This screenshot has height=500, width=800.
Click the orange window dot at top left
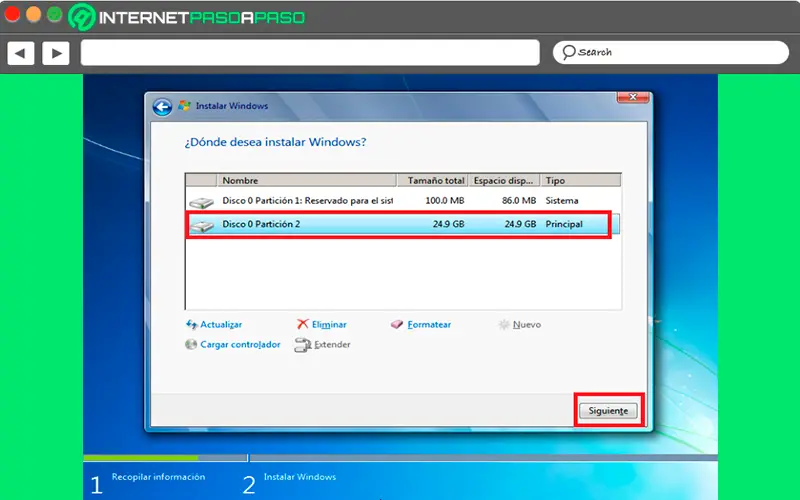(x=33, y=14)
